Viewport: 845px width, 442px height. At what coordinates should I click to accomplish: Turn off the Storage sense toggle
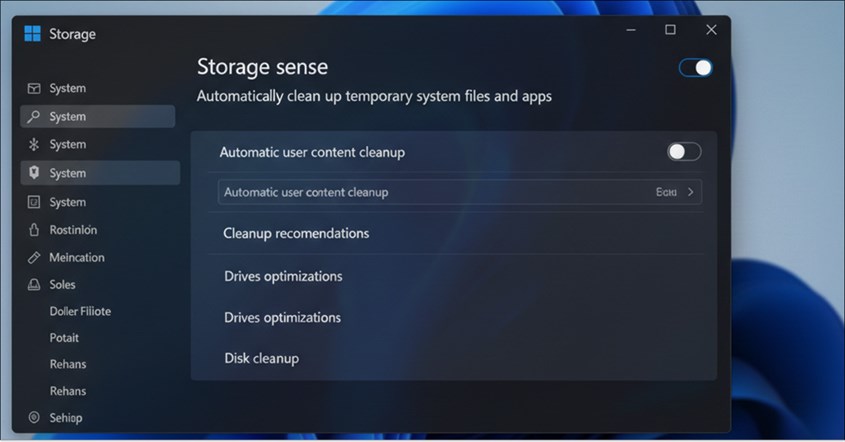(695, 68)
